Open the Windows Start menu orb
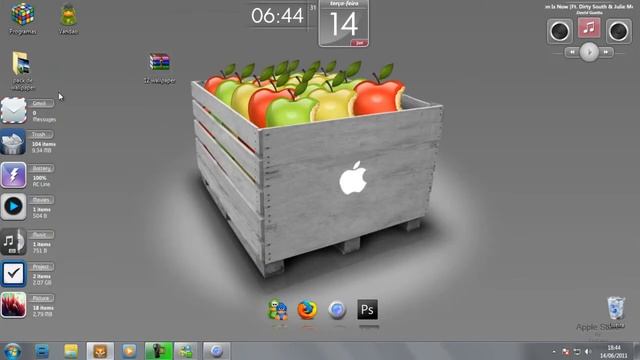The width and height of the screenshot is (640, 360). 13,351
